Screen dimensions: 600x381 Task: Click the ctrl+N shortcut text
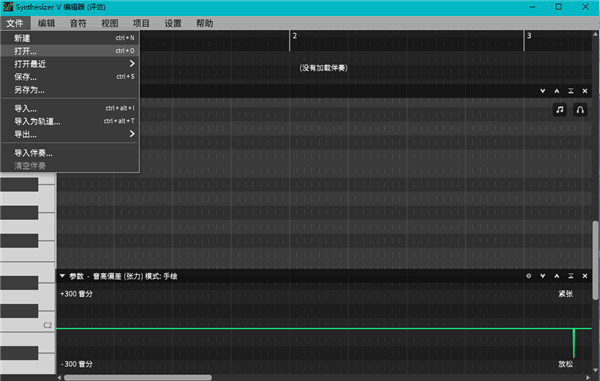(x=125, y=38)
